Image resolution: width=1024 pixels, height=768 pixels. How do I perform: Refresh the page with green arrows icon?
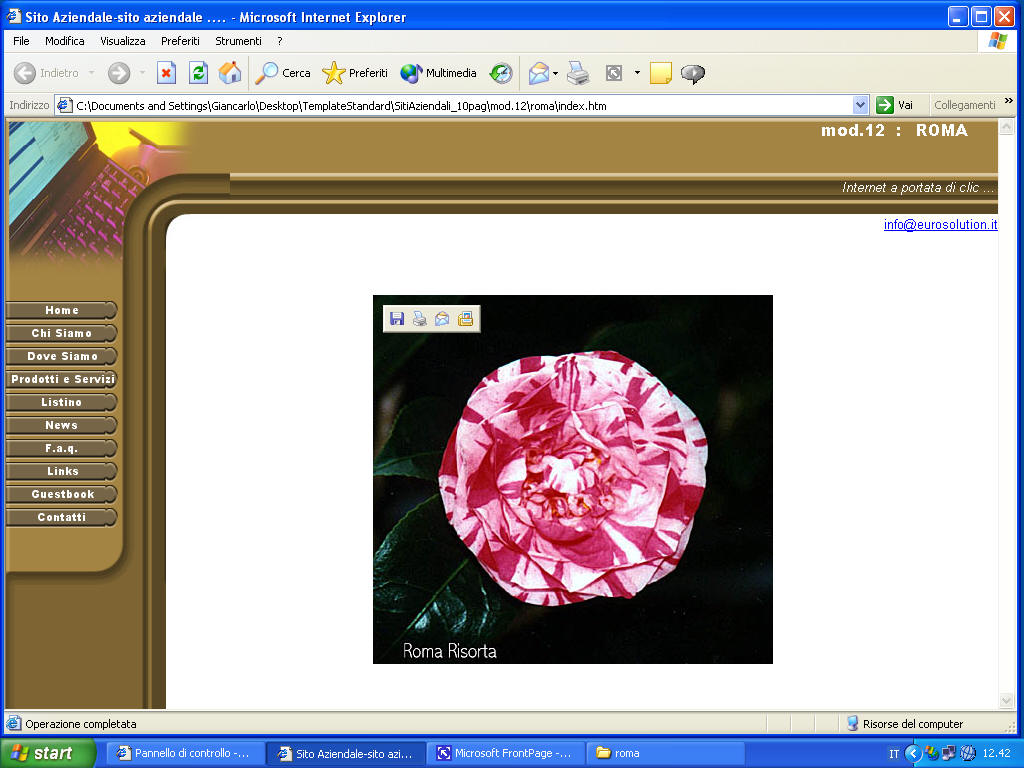click(x=199, y=73)
